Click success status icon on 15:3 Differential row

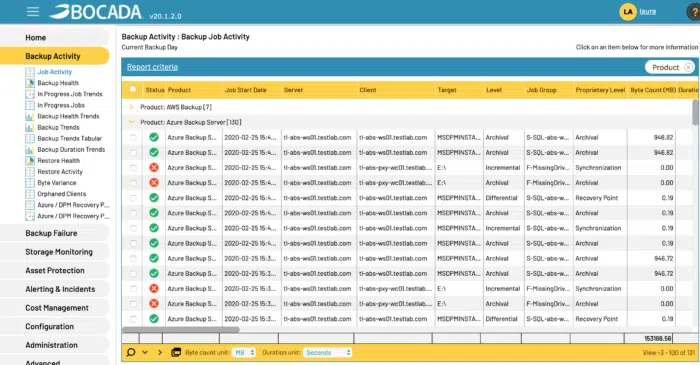click(154, 319)
